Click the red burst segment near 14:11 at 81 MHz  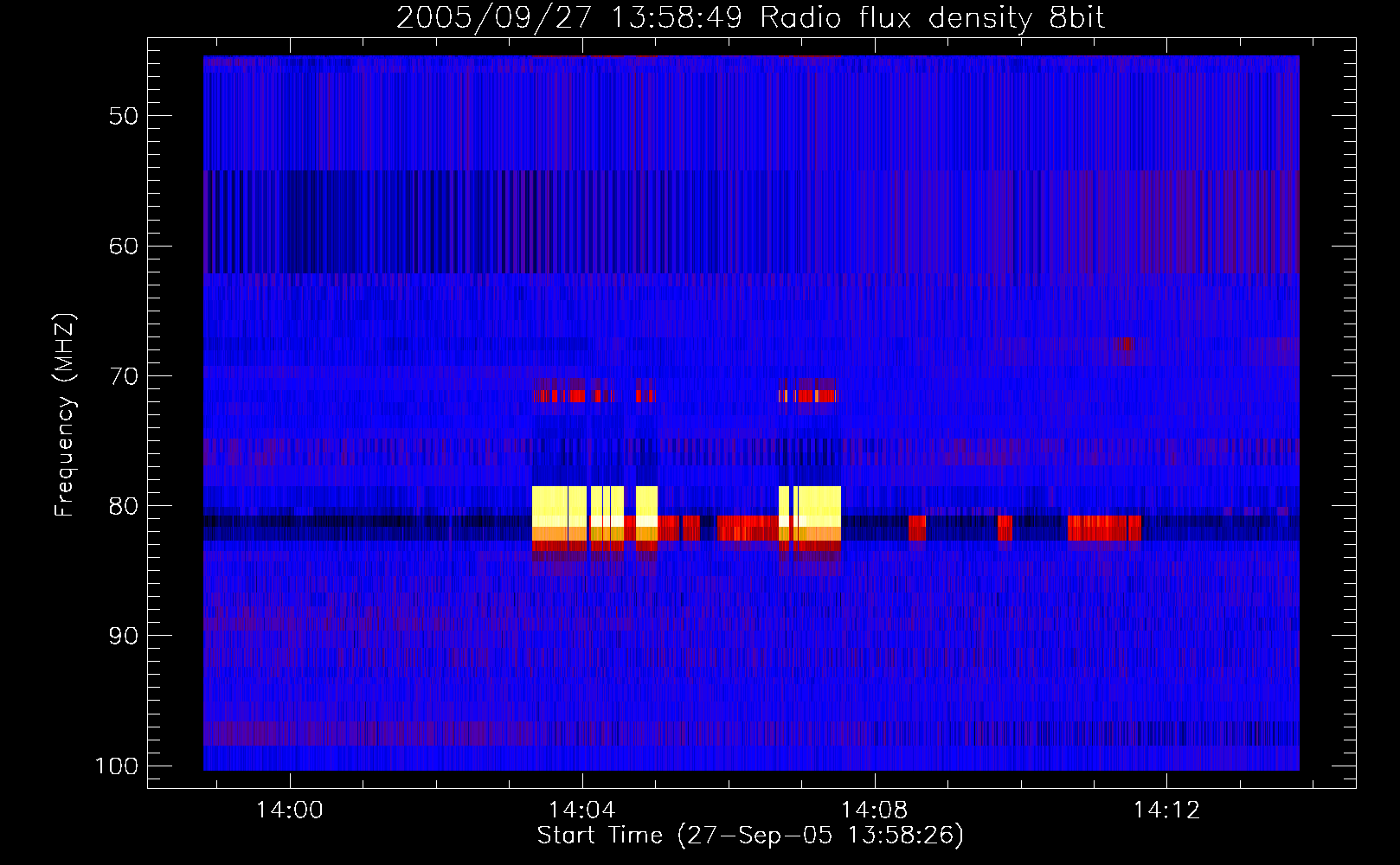1104,528
